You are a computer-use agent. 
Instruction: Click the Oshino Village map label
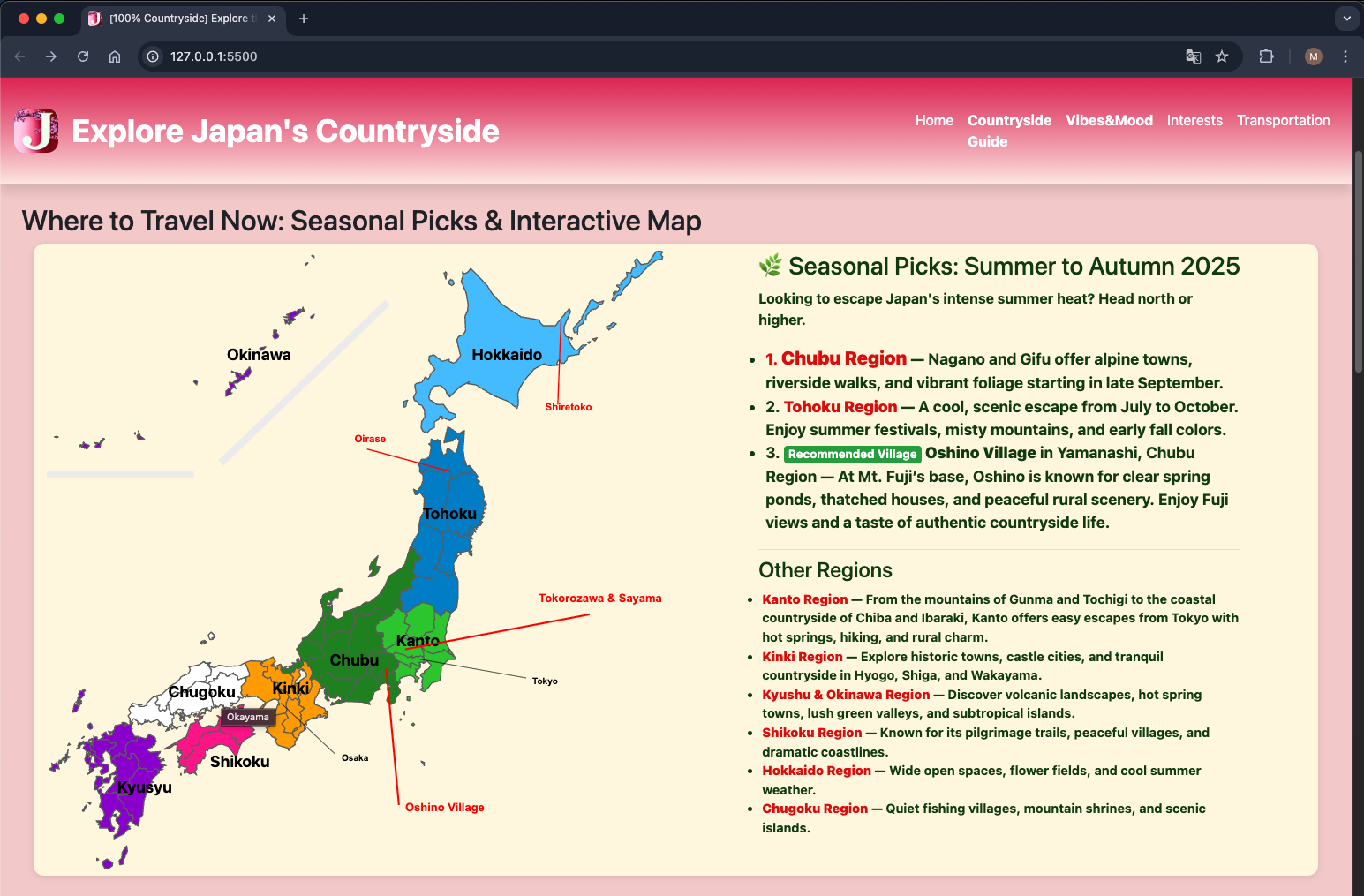pyautogui.click(x=445, y=807)
